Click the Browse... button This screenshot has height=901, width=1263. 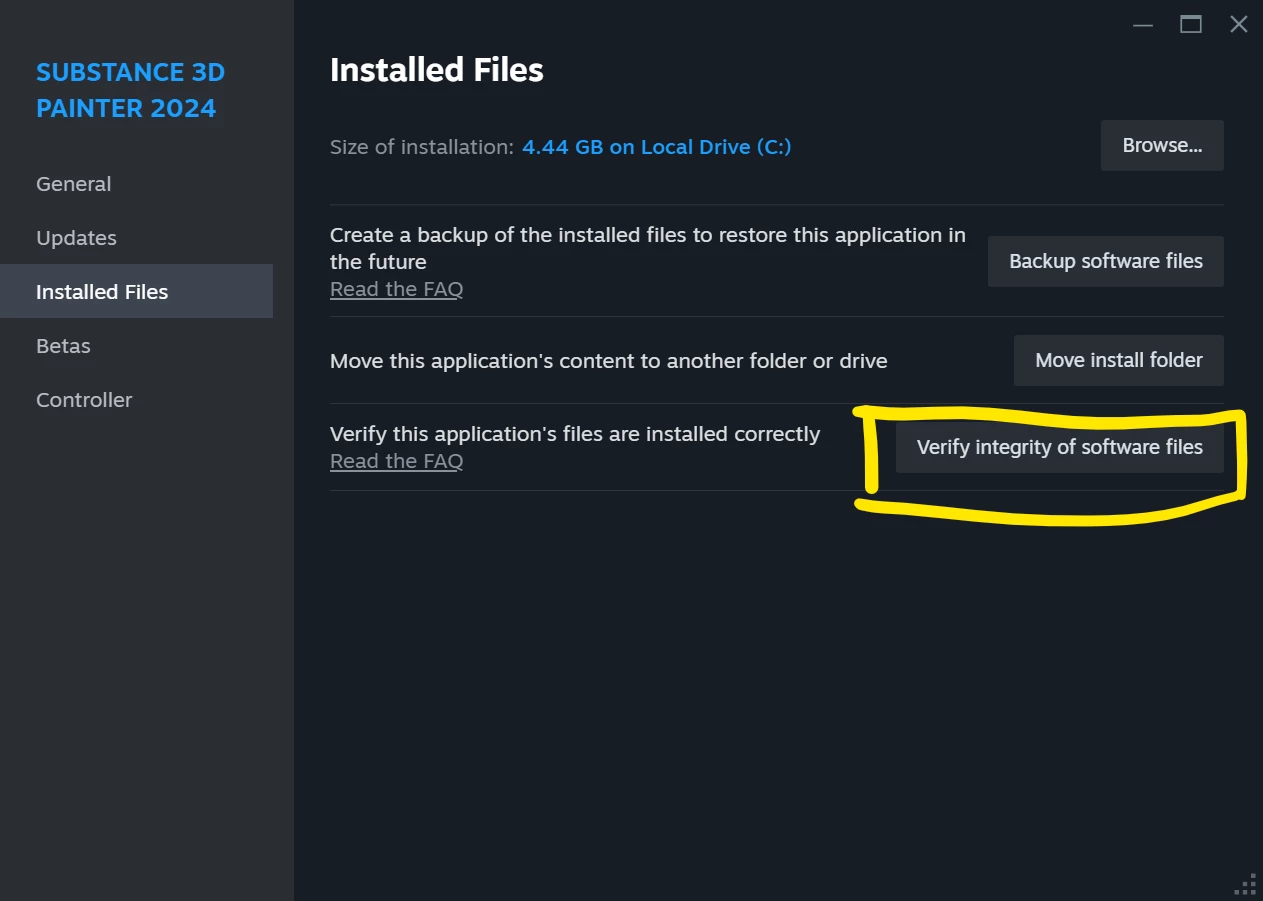coord(1162,146)
